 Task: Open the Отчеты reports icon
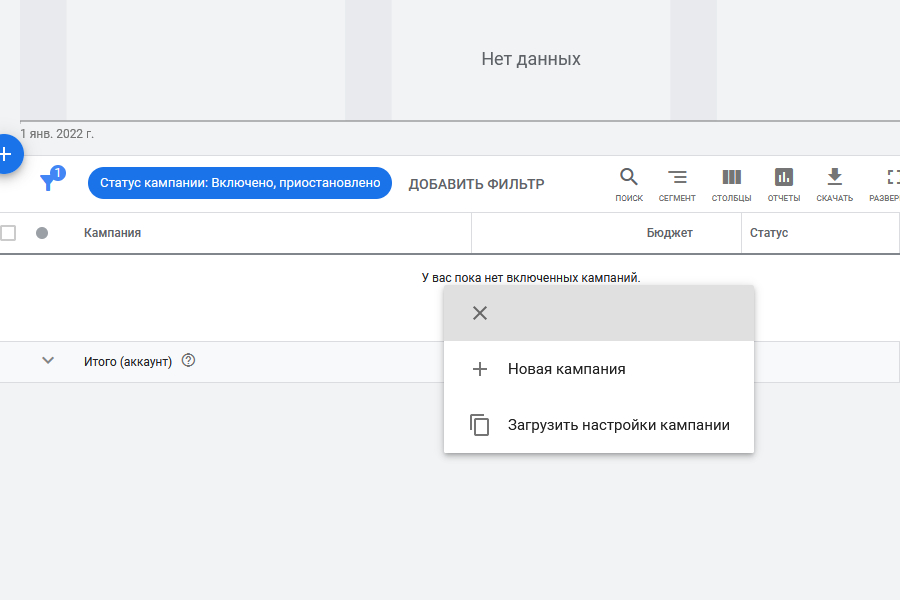pos(783,183)
